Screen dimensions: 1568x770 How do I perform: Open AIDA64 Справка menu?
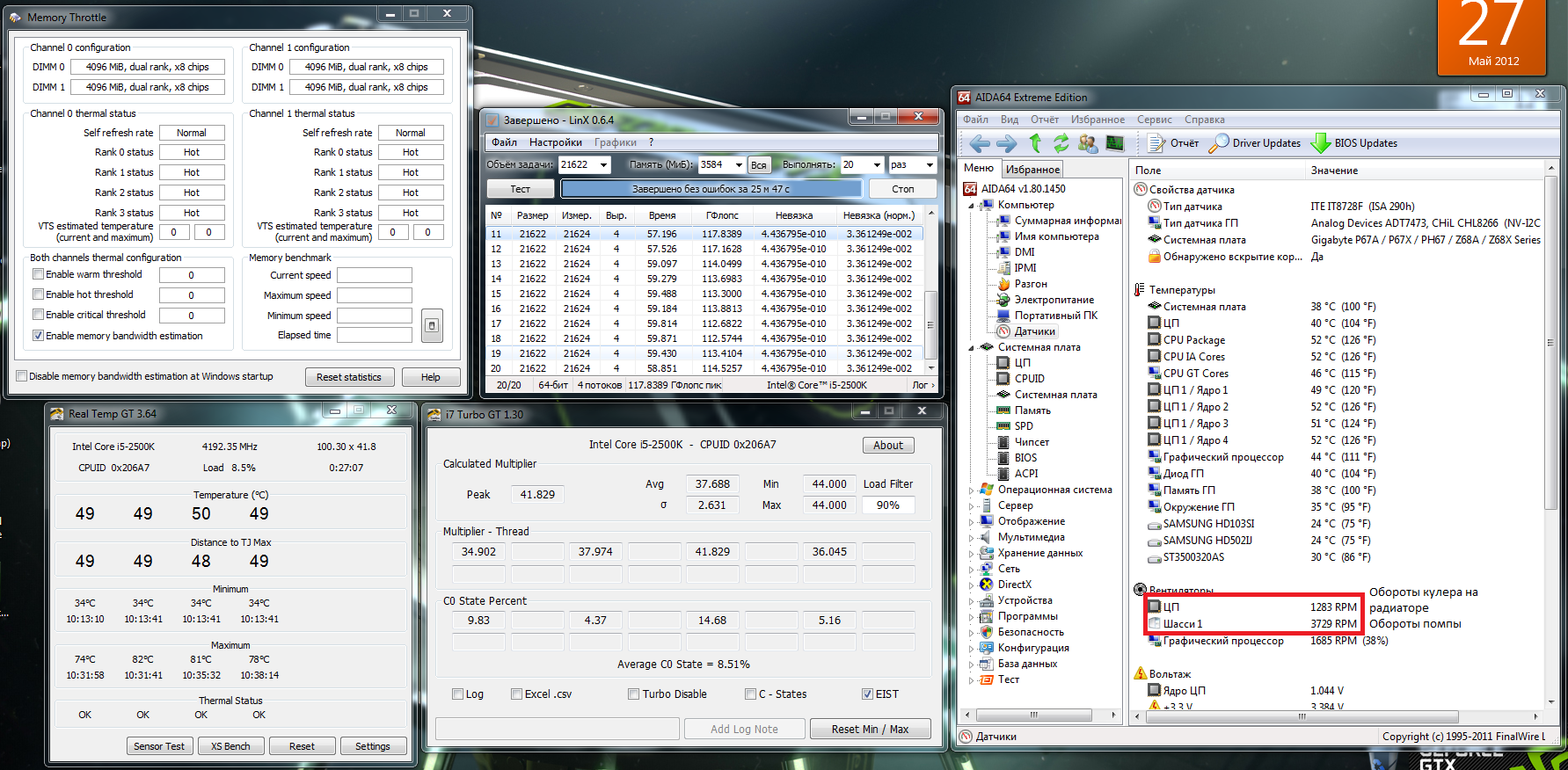tap(1204, 120)
